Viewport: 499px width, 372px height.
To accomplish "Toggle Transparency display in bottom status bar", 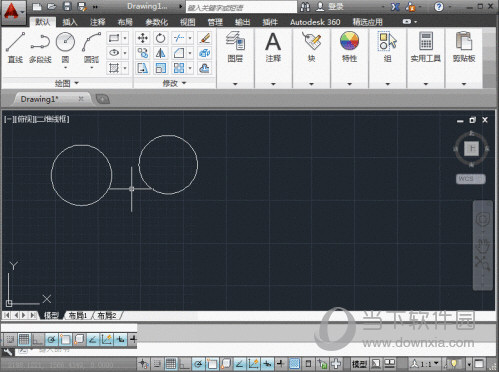I will (x=294, y=364).
